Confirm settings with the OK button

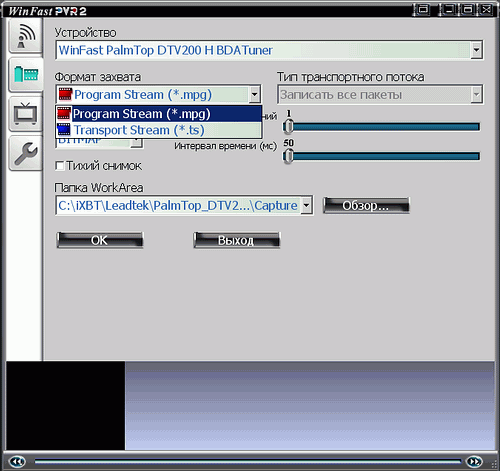coord(100,240)
